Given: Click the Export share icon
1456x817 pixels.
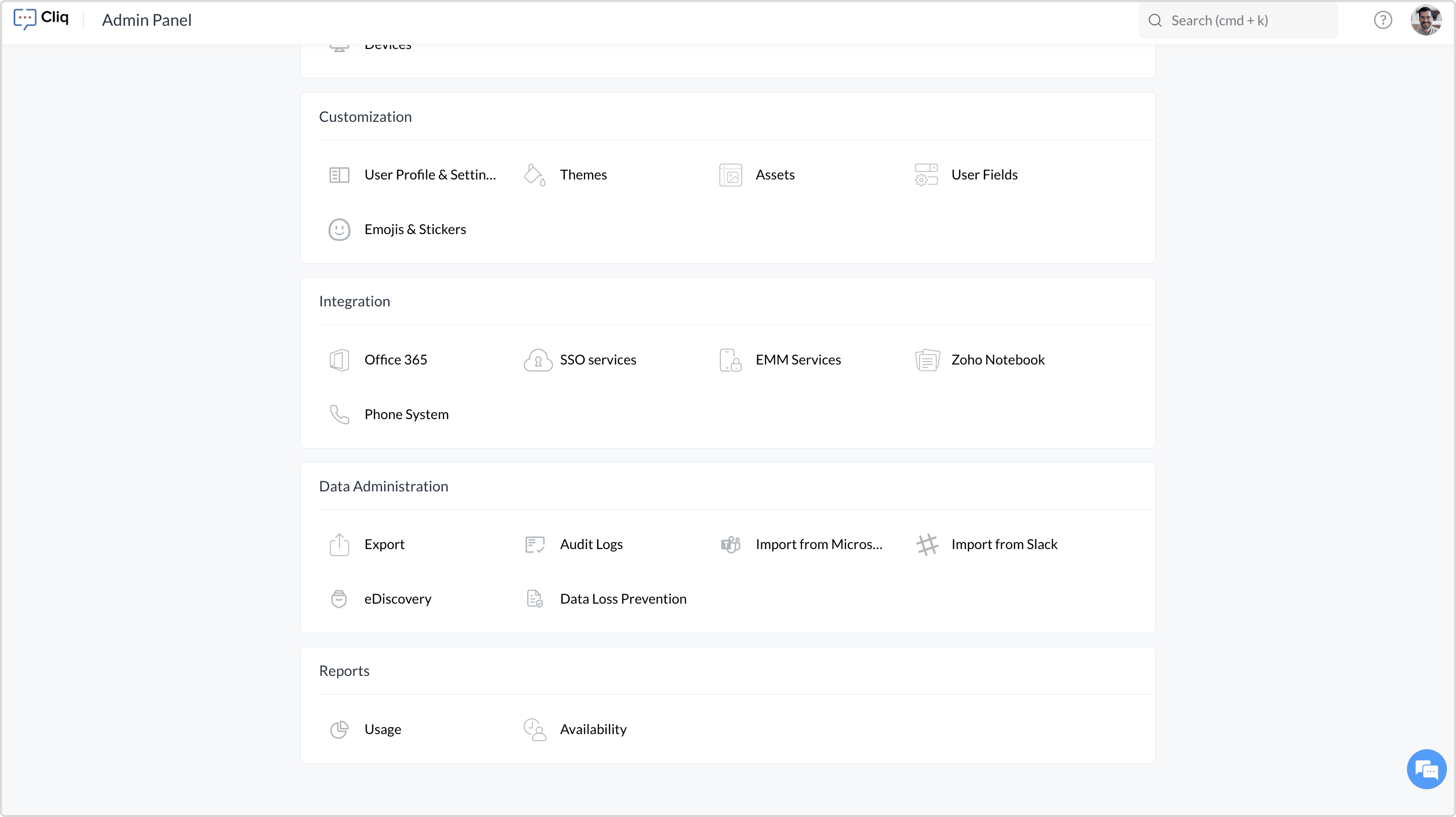Looking at the screenshot, I should [x=339, y=544].
